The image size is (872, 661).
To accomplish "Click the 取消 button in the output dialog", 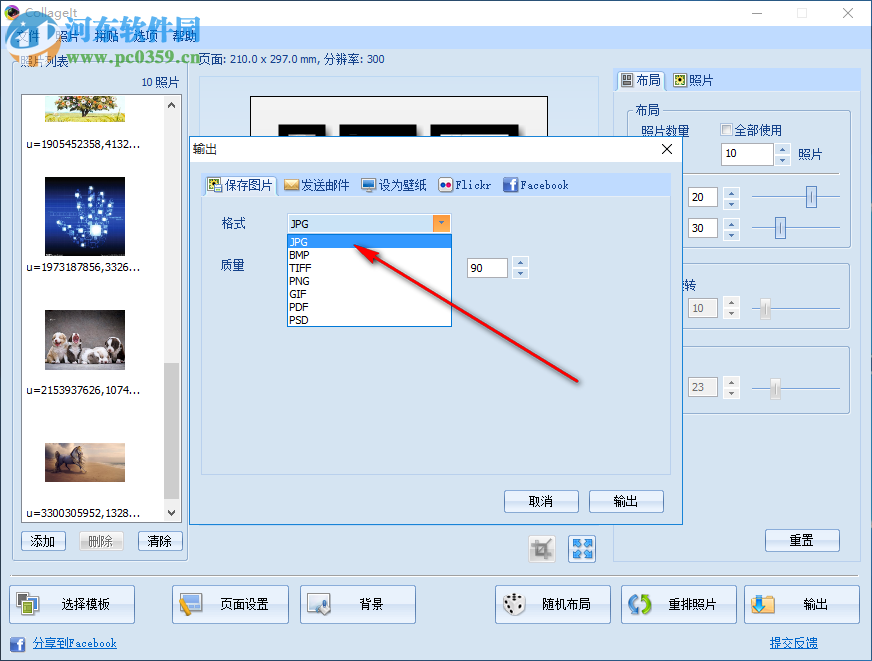I will tap(541, 501).
